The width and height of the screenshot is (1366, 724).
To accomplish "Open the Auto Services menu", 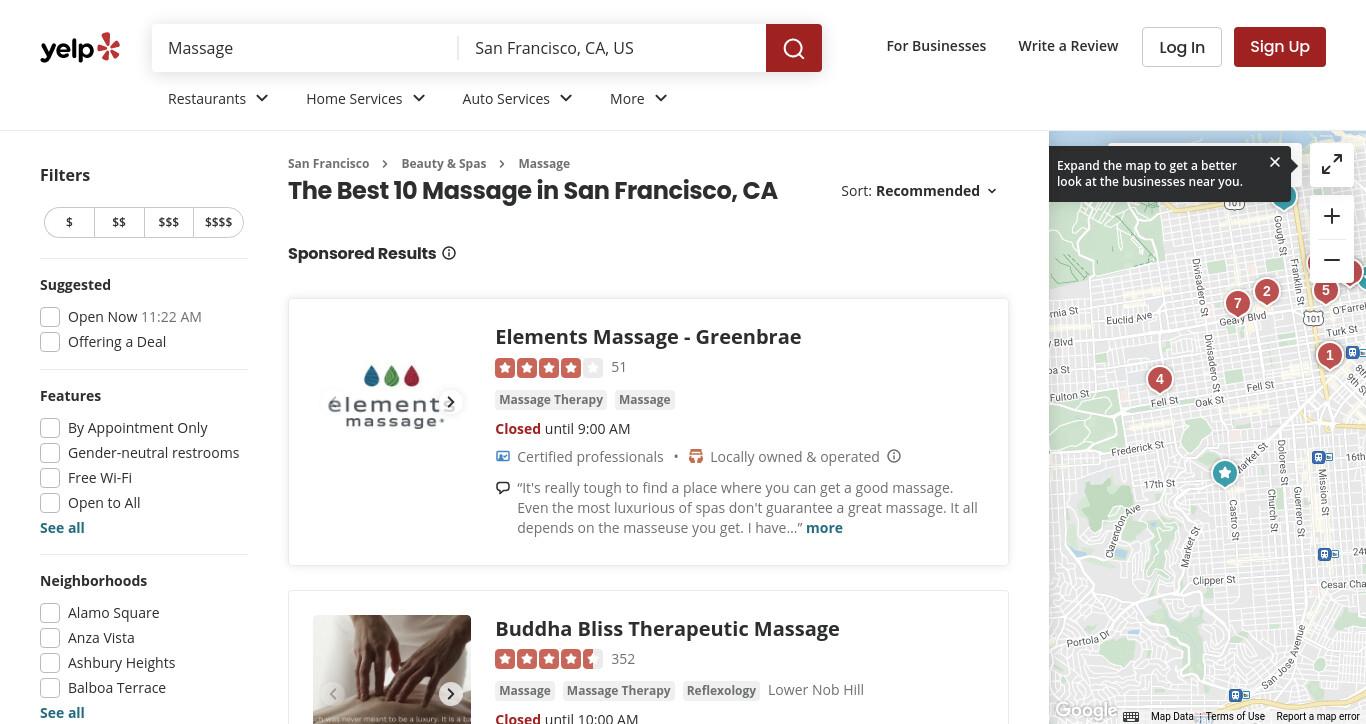I will pyautogui.click(x=518, y=98).
